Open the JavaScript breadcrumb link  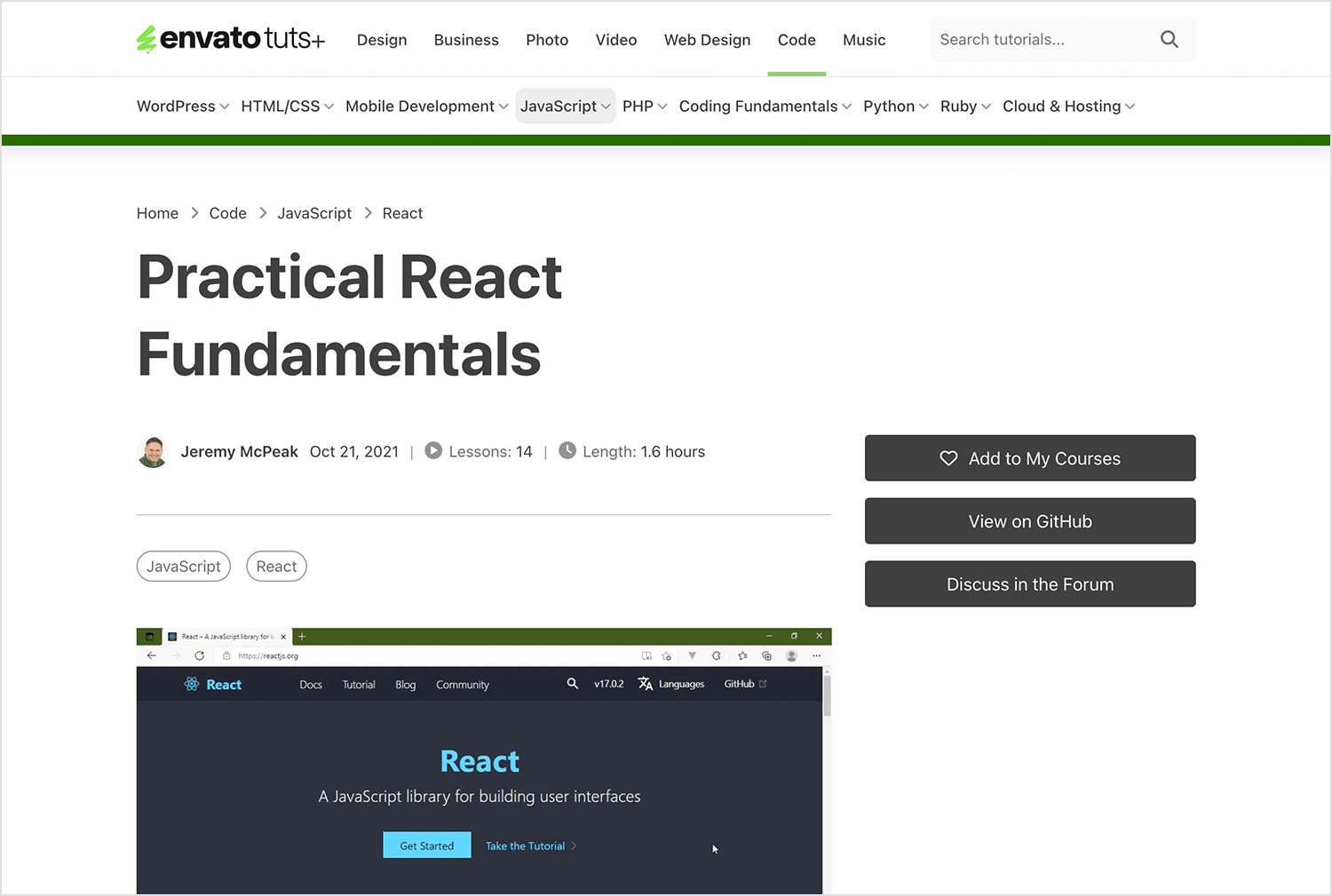[314, 213]
